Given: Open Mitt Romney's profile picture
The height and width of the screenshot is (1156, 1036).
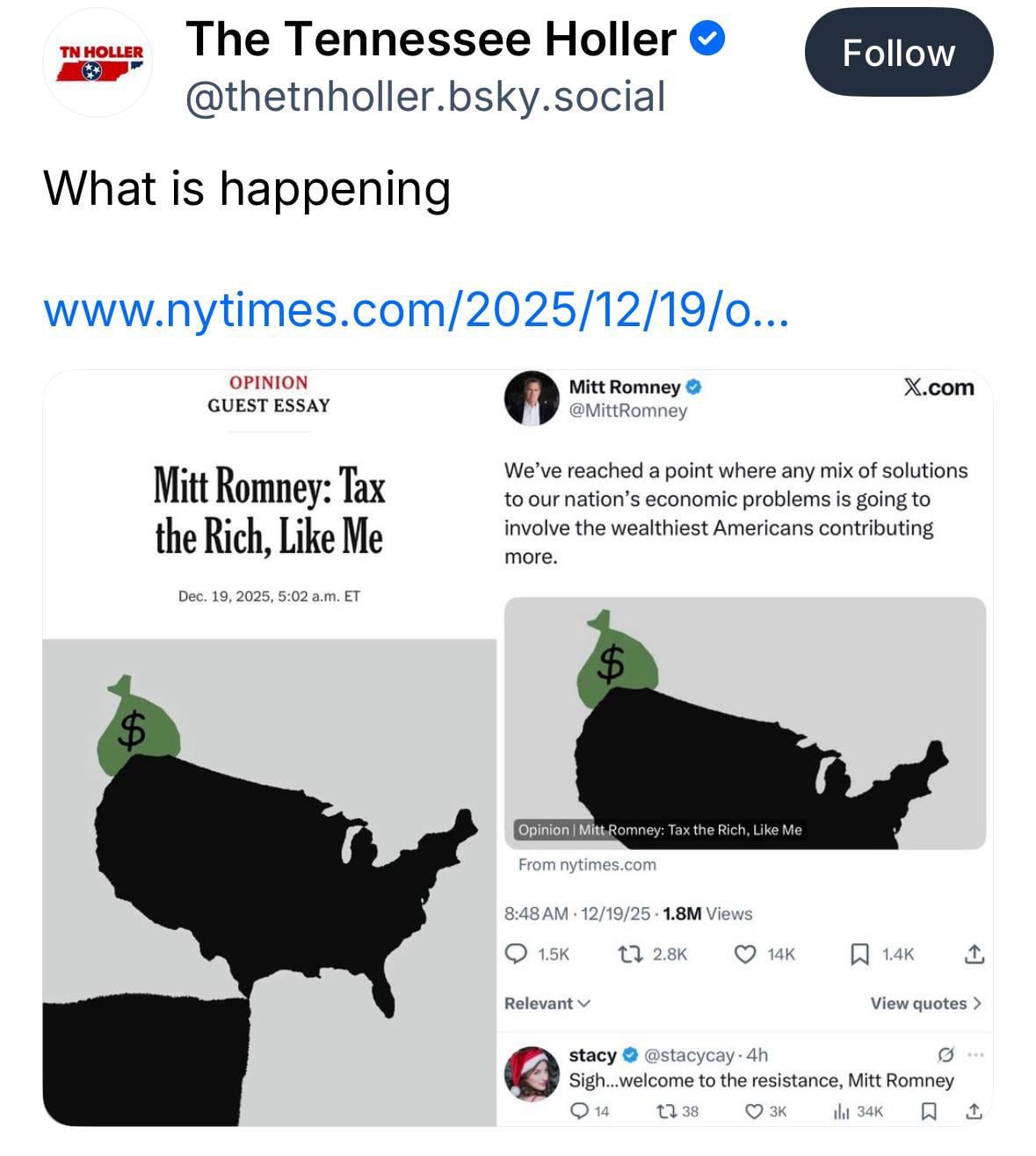Looking at the screenshot, I should click(532, 398).
